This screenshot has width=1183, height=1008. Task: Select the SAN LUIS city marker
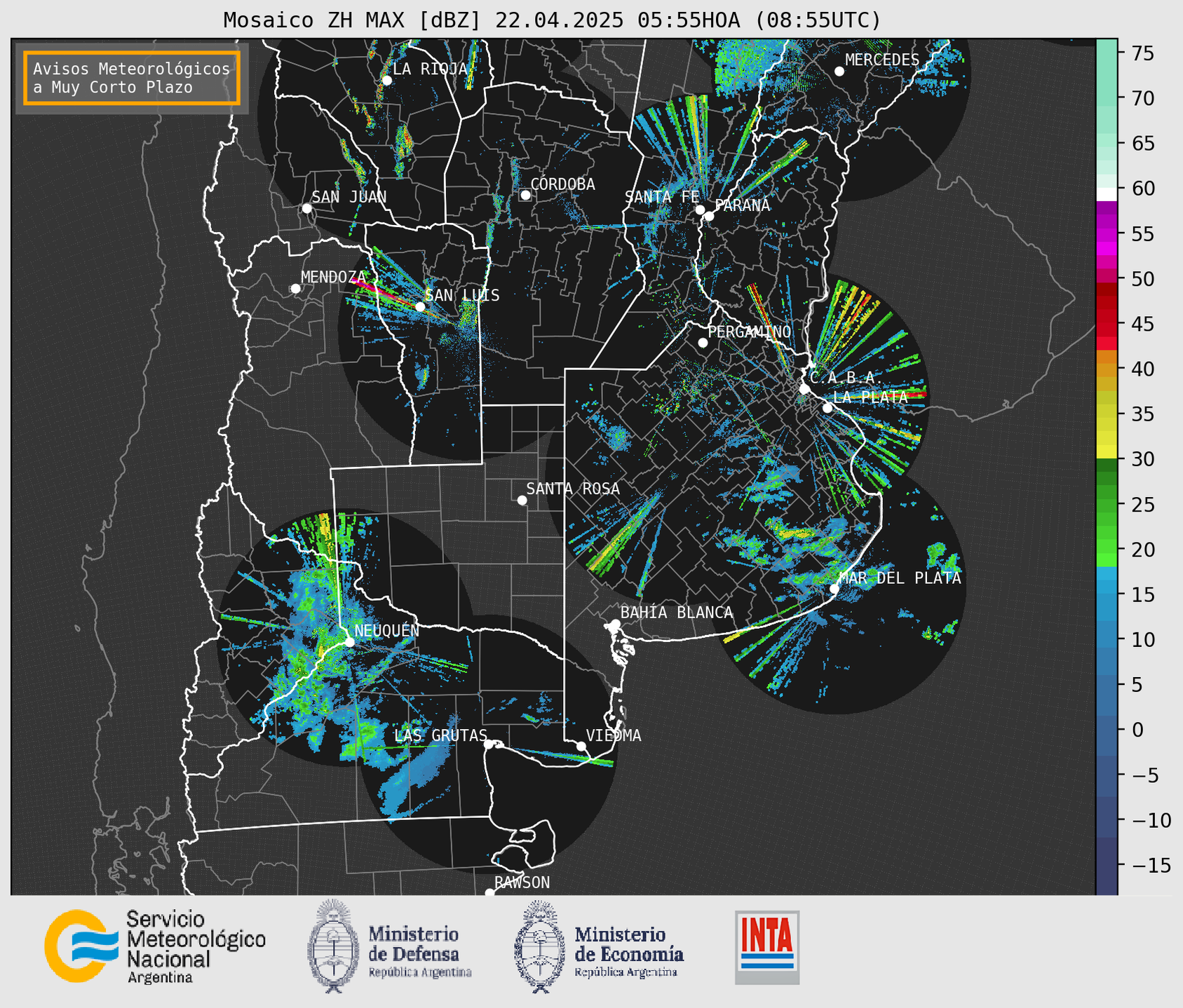[419, 307]
